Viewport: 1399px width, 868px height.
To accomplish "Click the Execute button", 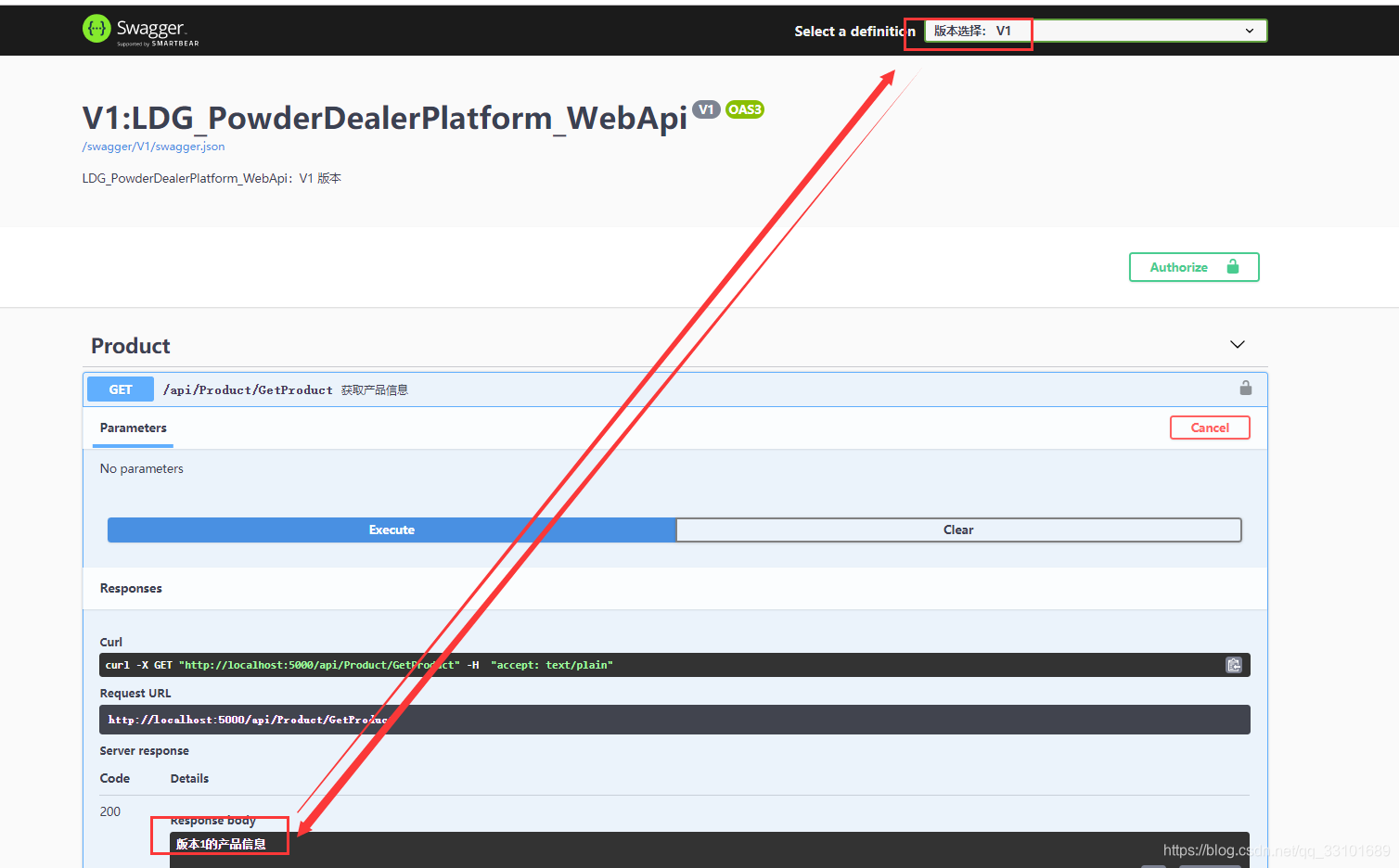I will [391, 530].
